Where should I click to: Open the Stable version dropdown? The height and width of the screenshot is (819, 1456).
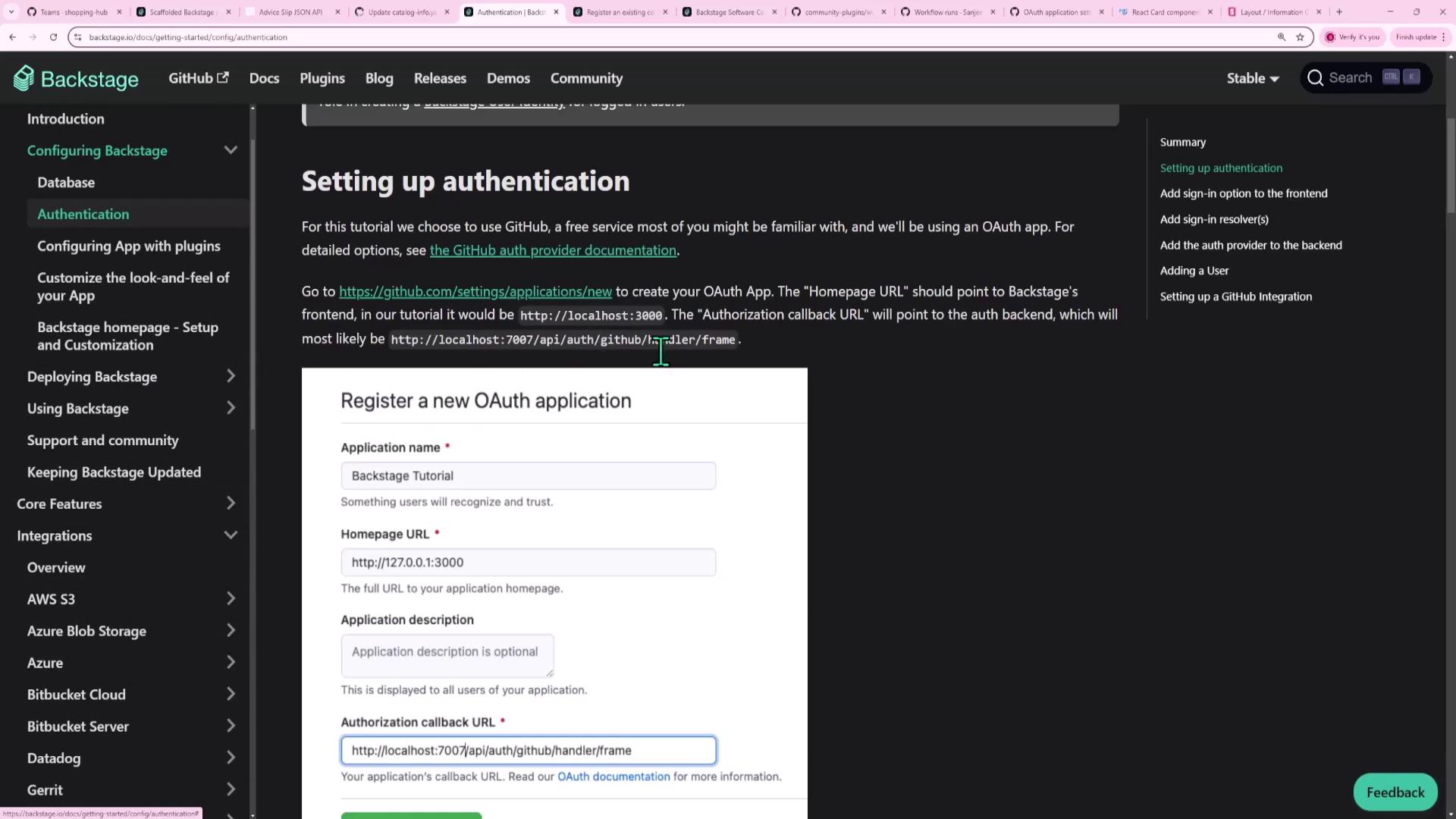1253,78
